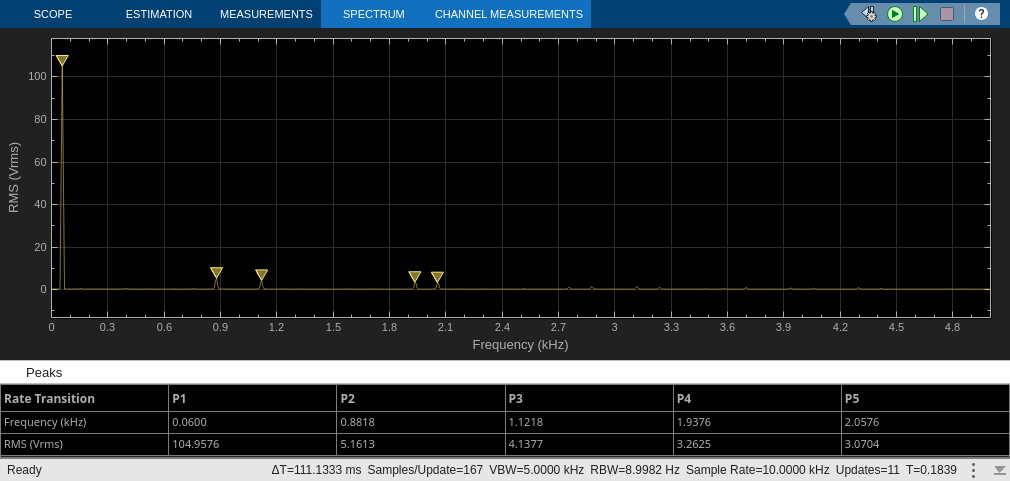
Task: Click the Frequency (kHz) axis label
Action: (520, 344)
